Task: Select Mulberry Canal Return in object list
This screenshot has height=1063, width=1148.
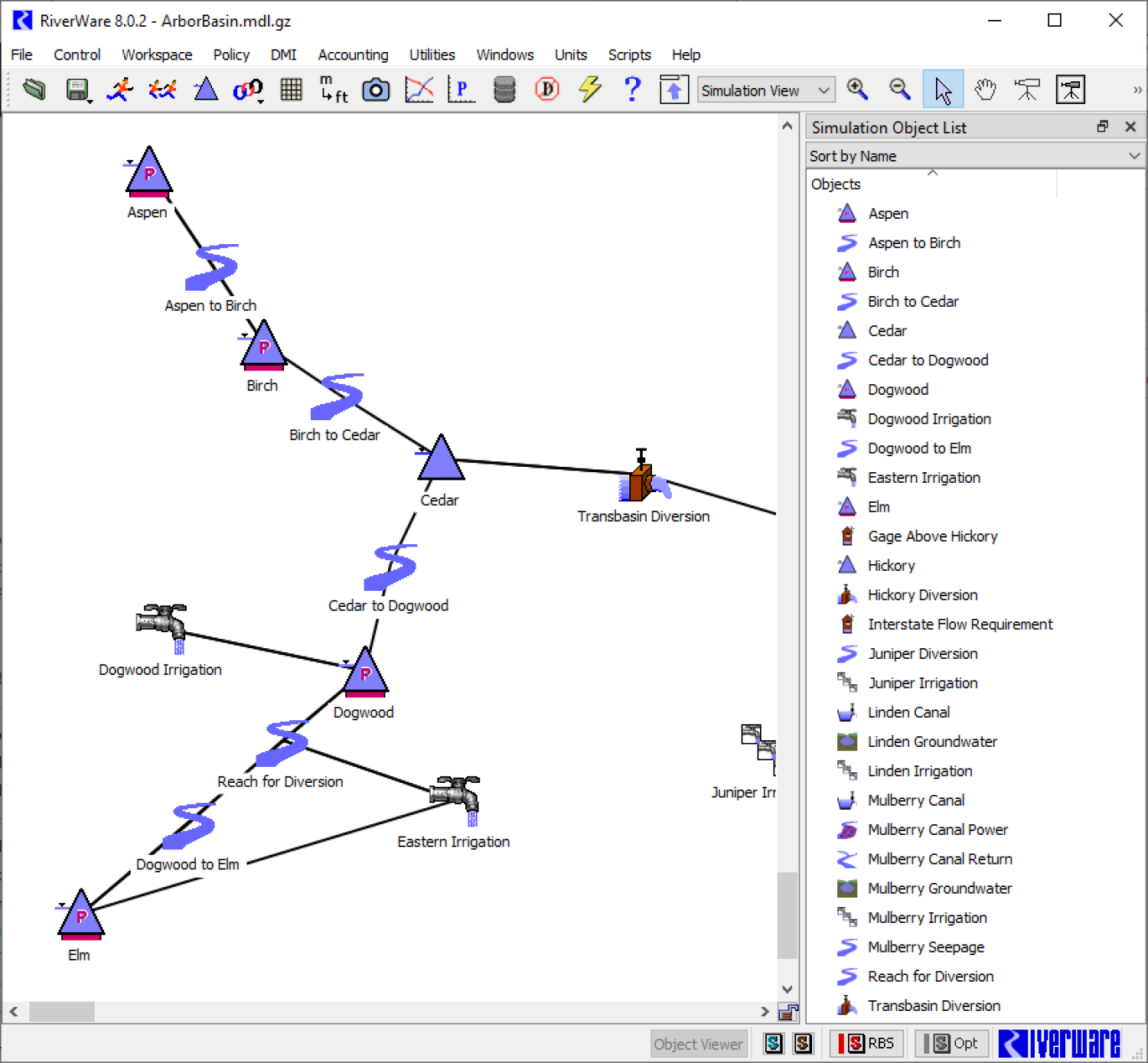Action: tap(940, 859)
